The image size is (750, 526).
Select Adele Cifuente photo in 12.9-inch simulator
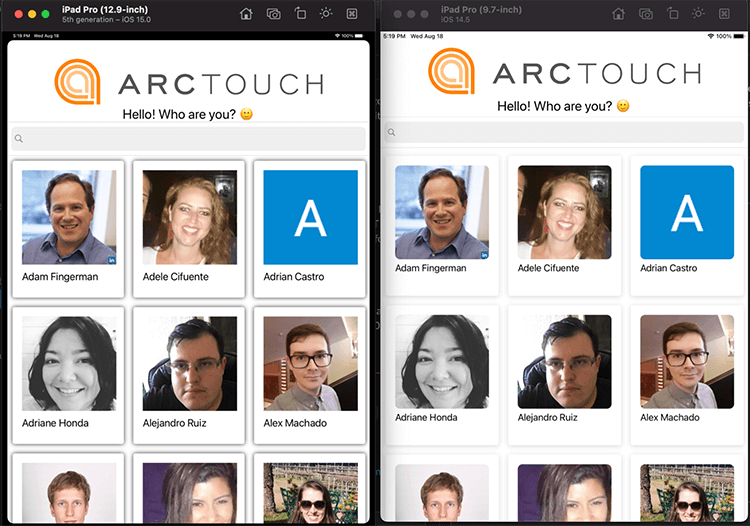(189, 217)
